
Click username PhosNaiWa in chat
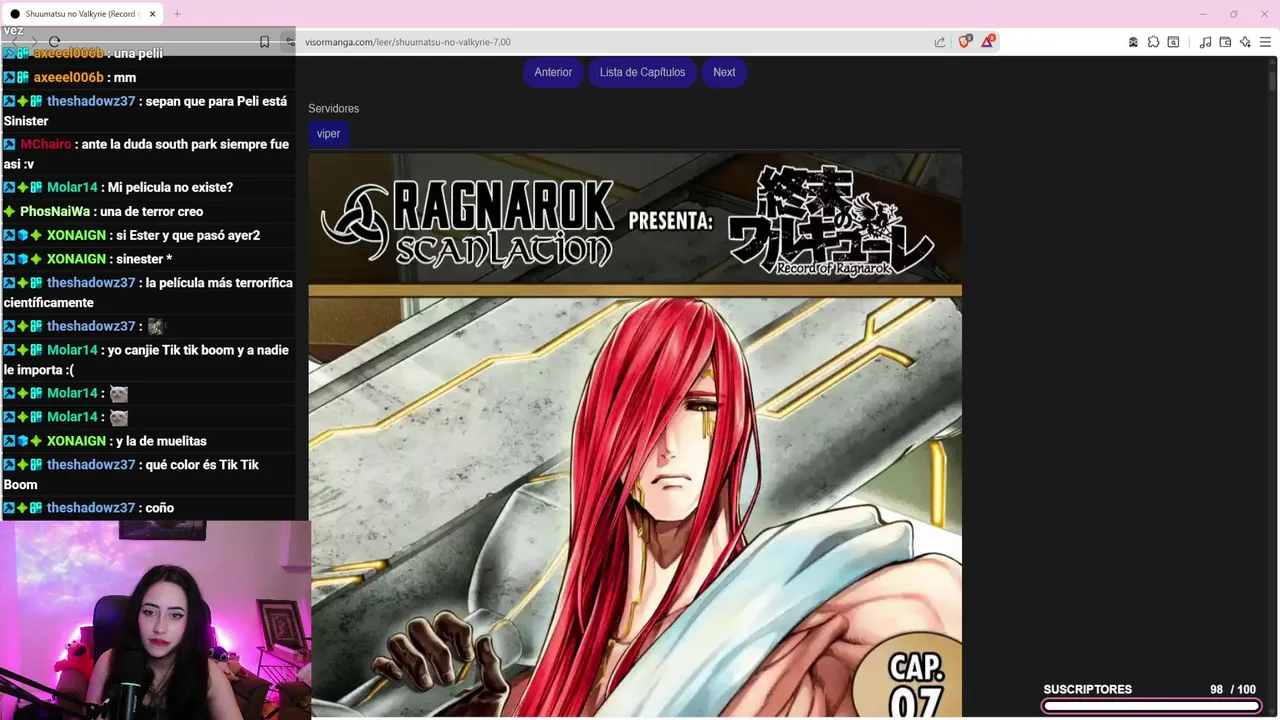pyautogui.click(x=55, y=211)
